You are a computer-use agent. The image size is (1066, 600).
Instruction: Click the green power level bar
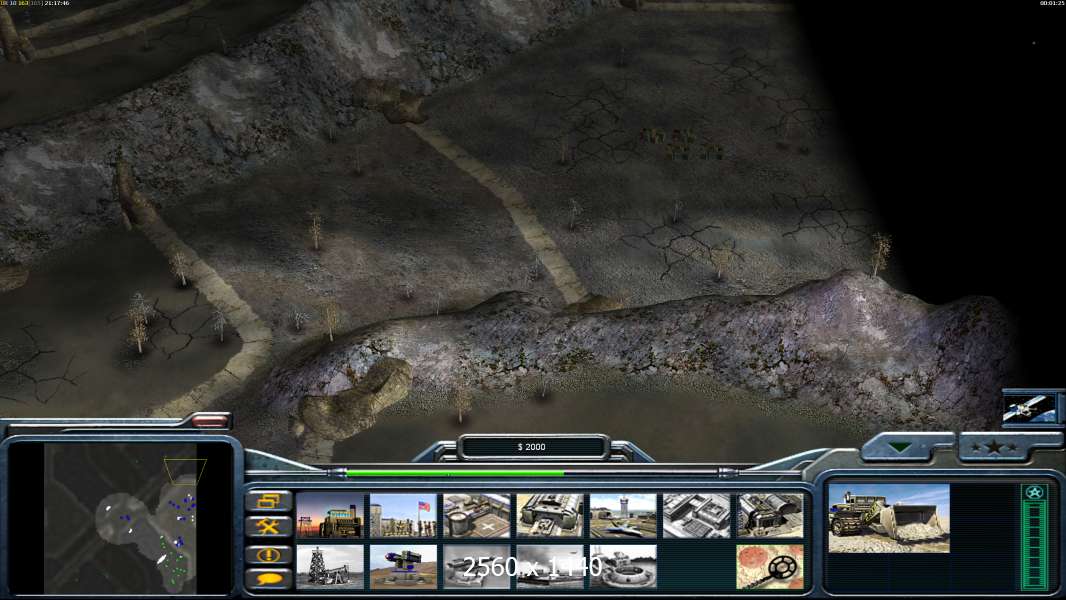click(x=454, y=473)
